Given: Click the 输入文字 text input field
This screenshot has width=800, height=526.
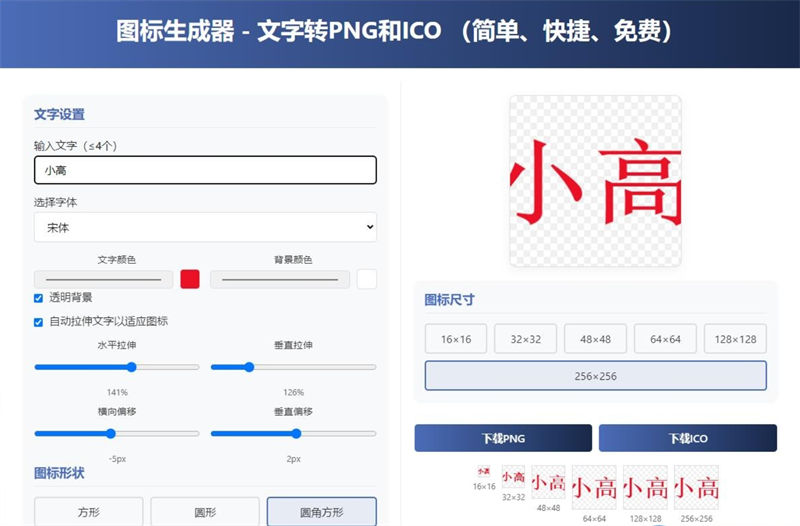Looking at the screenshot, I should [205, 170].
